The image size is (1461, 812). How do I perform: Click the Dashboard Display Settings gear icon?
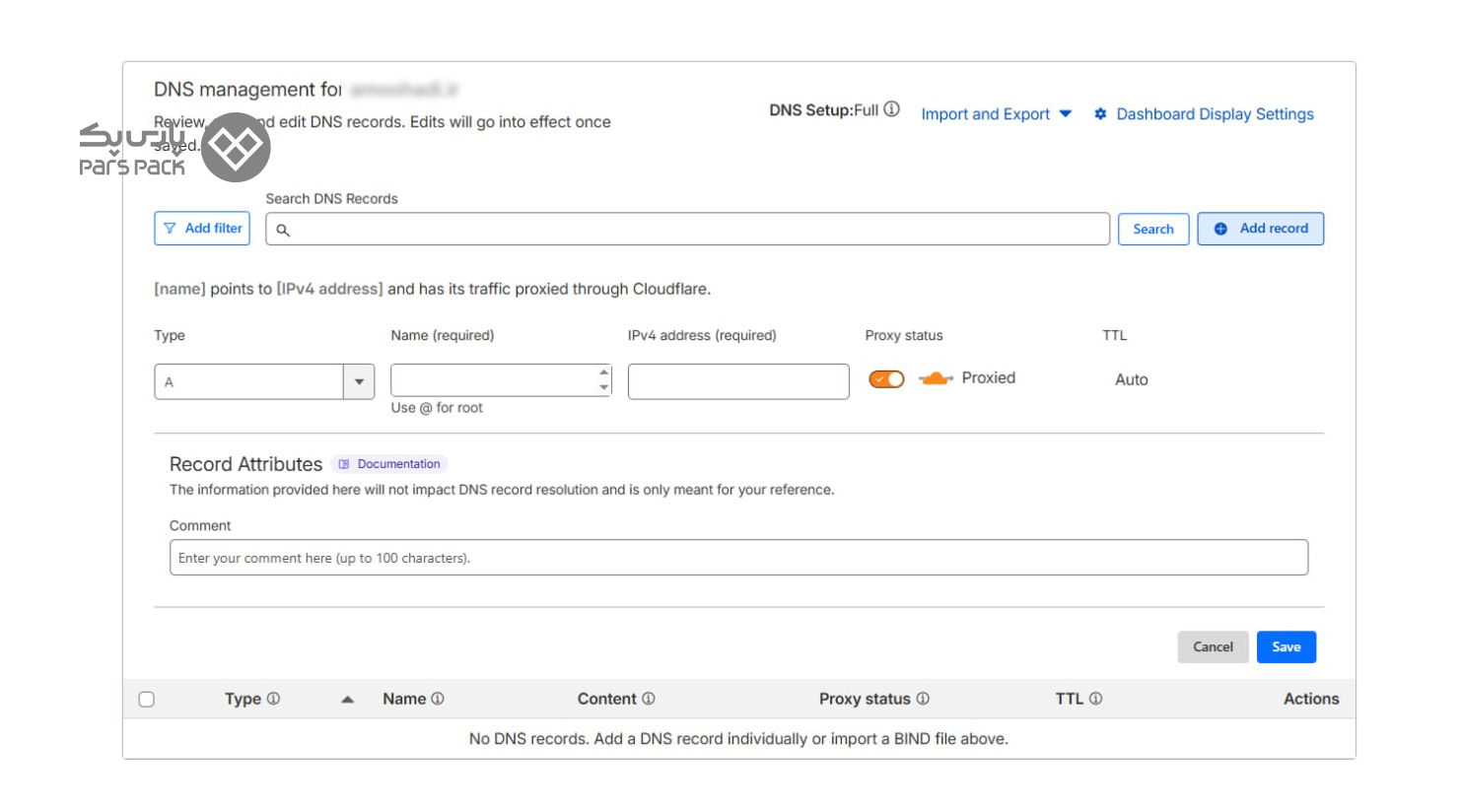click(x=1100, y=114)
